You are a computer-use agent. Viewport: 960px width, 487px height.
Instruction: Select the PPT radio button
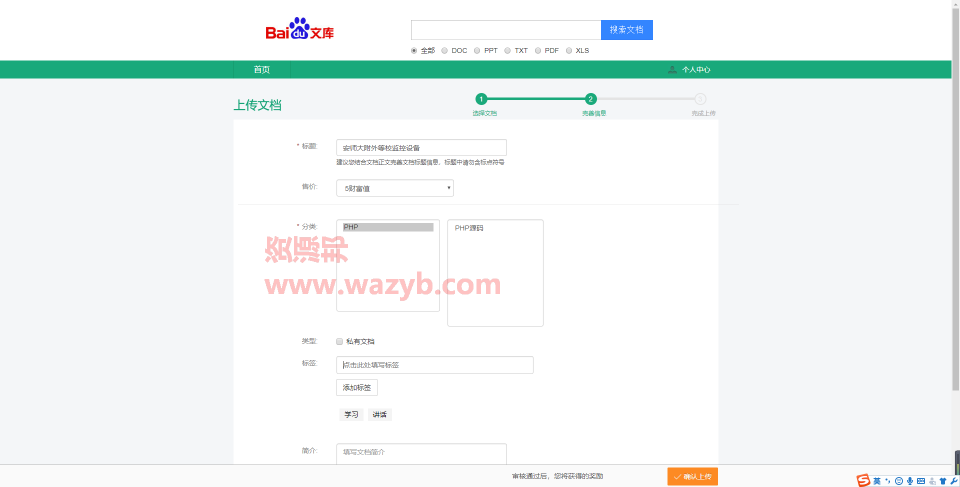(x=477, y=51)
